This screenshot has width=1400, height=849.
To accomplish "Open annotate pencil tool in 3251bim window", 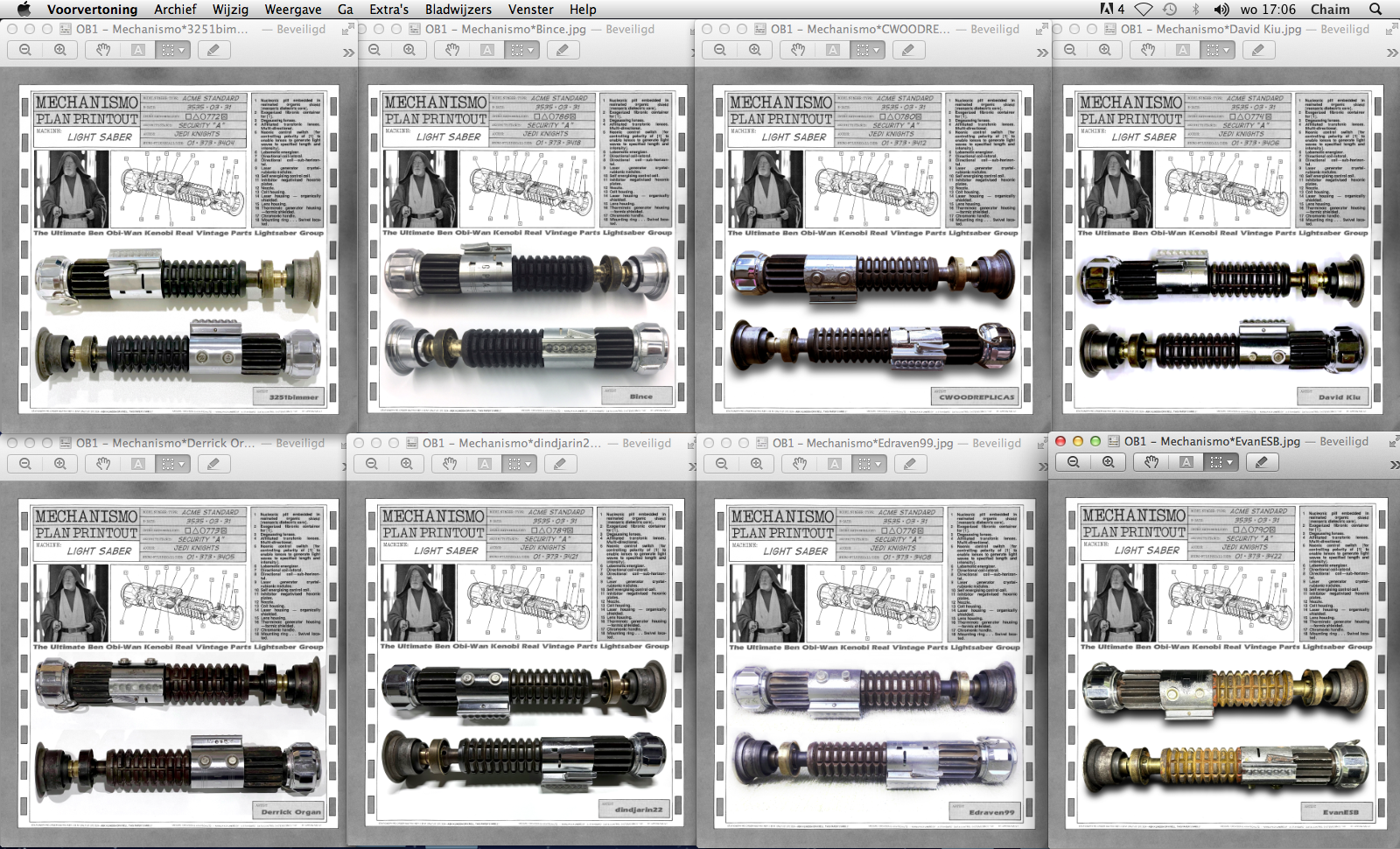I will [x=213, y=50].
